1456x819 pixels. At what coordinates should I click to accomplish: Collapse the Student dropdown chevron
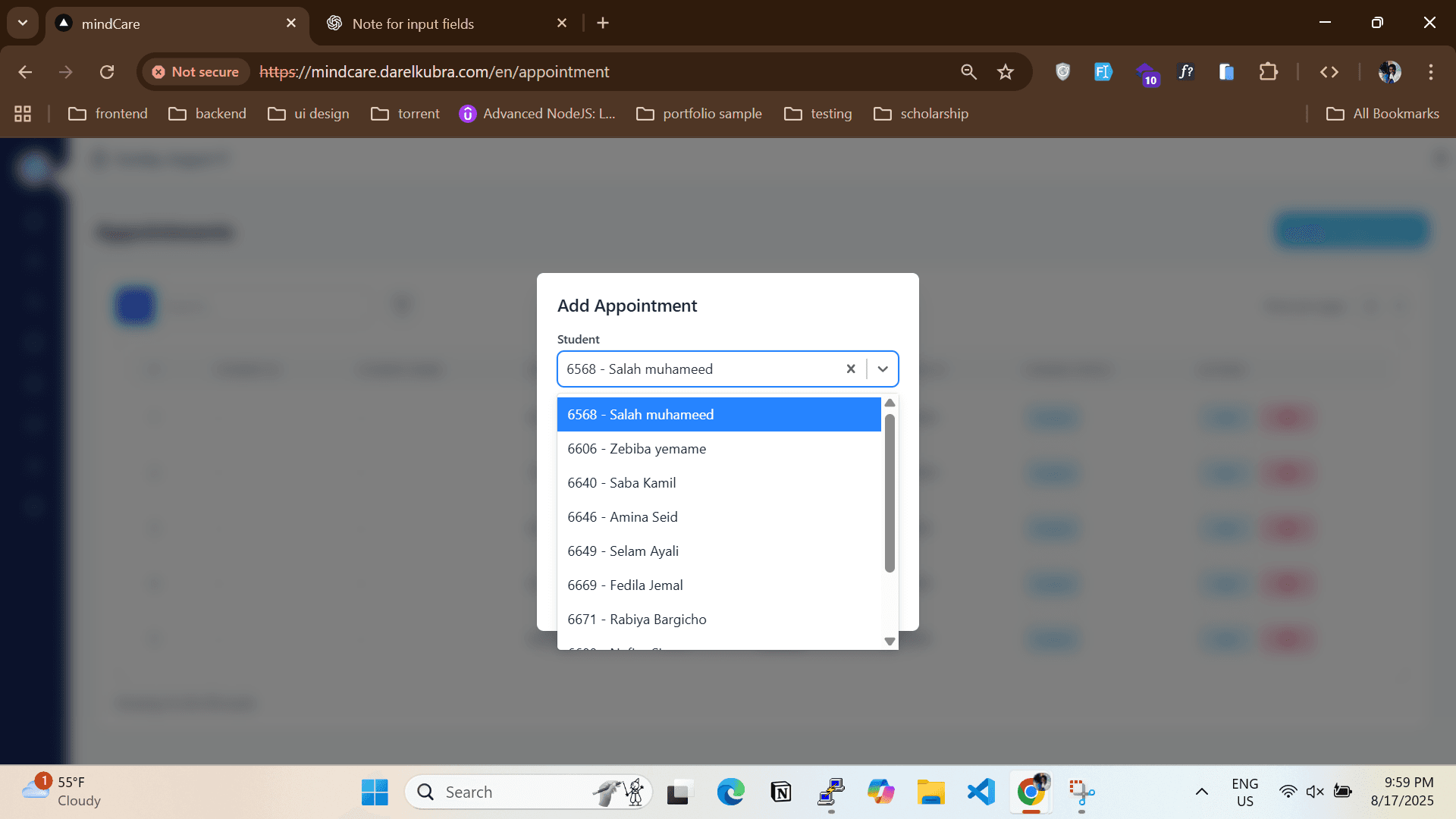[883, 369]
